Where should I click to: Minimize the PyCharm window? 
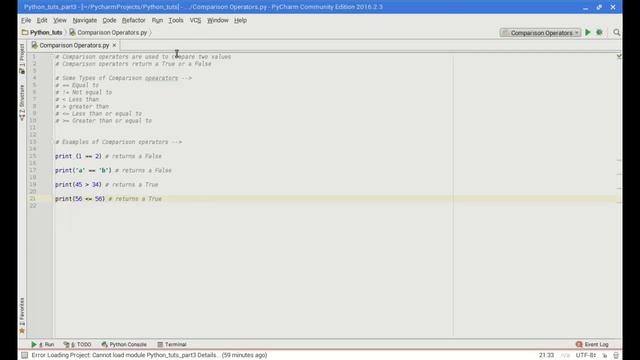tap(585, 7)
